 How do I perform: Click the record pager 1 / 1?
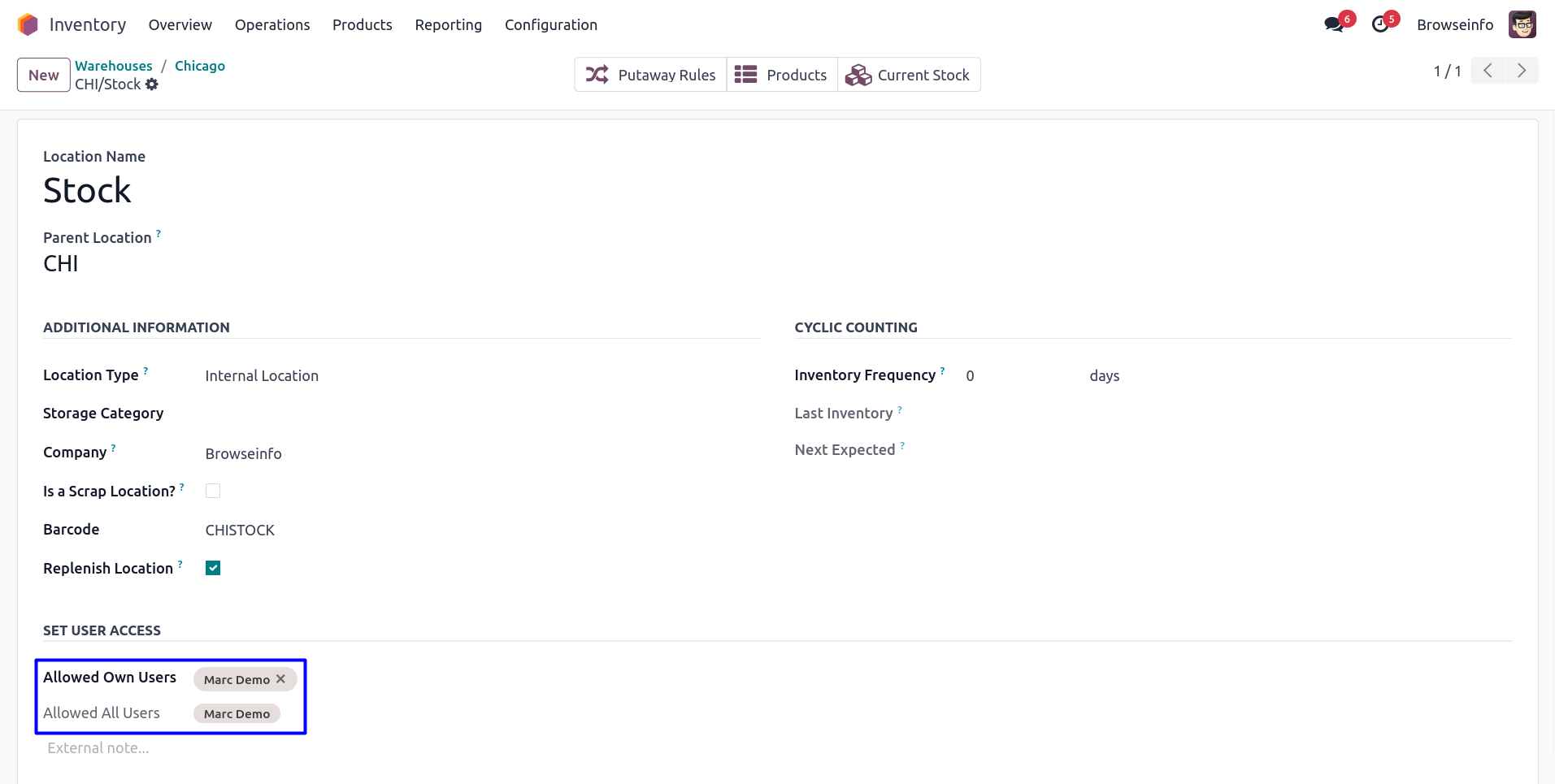click(x=1447, y=71)
